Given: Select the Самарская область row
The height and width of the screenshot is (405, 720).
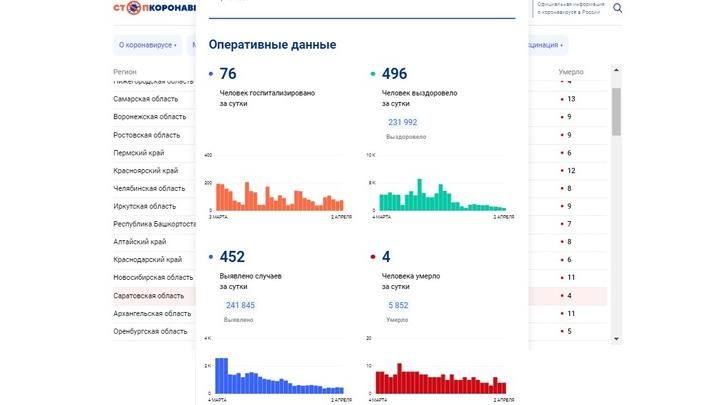Looking at the screenshot, I should (146, 99).
